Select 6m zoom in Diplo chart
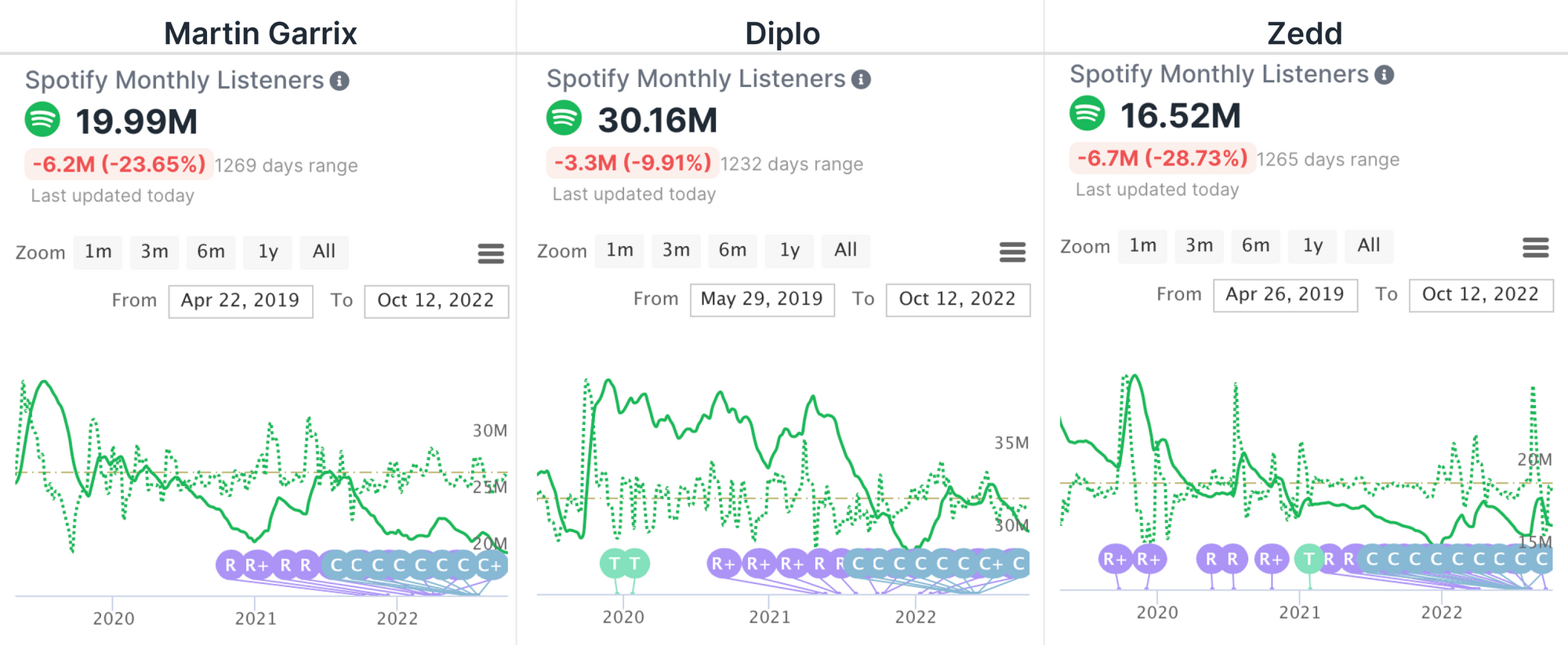 pos(732,250)
